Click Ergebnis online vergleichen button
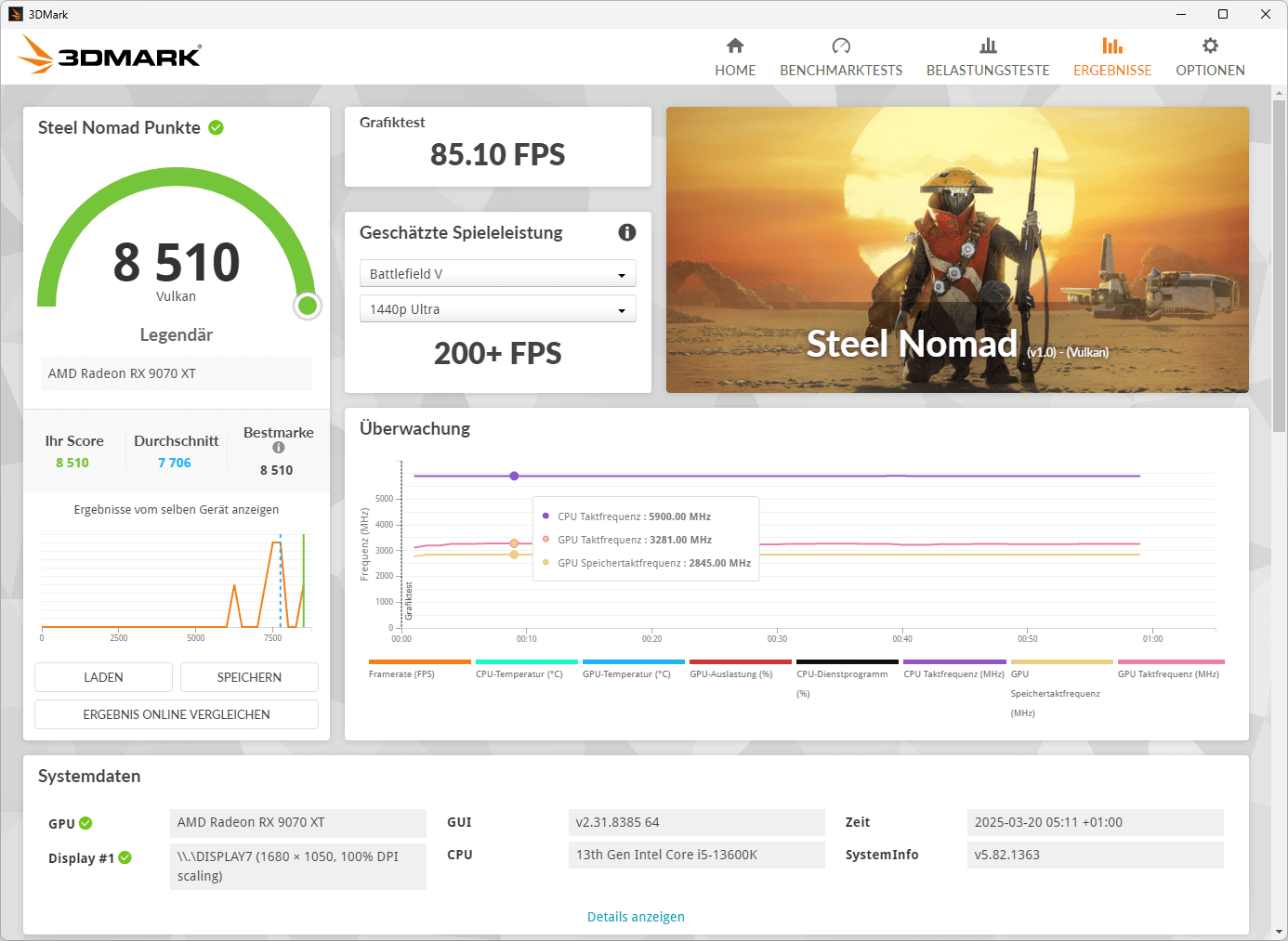The height and width of the screenshot is (941, 1288). 177,714
